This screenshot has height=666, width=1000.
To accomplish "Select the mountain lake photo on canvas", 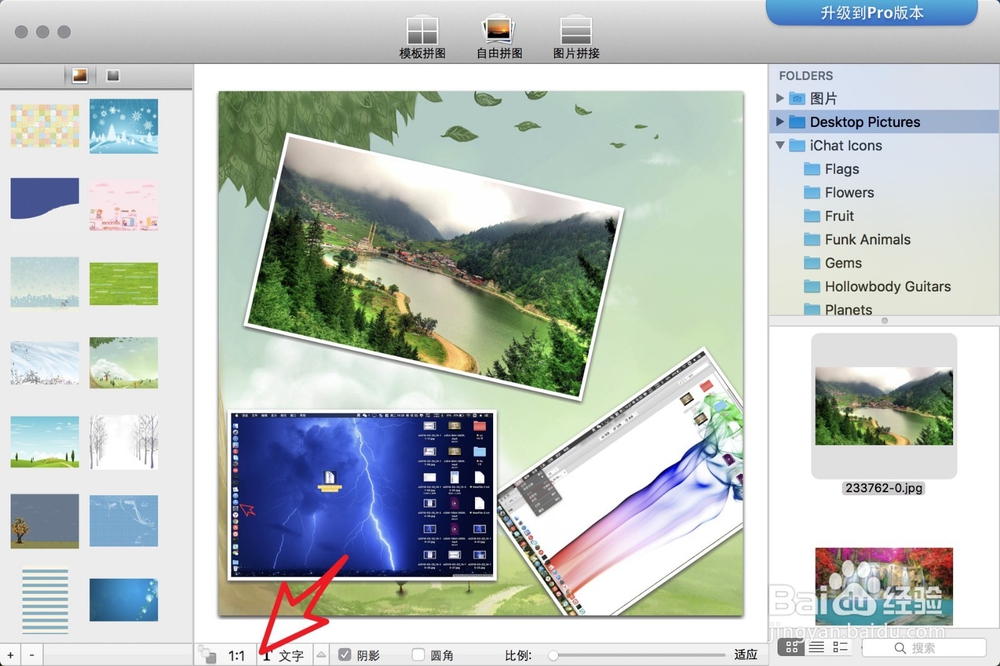I will 434,265.
